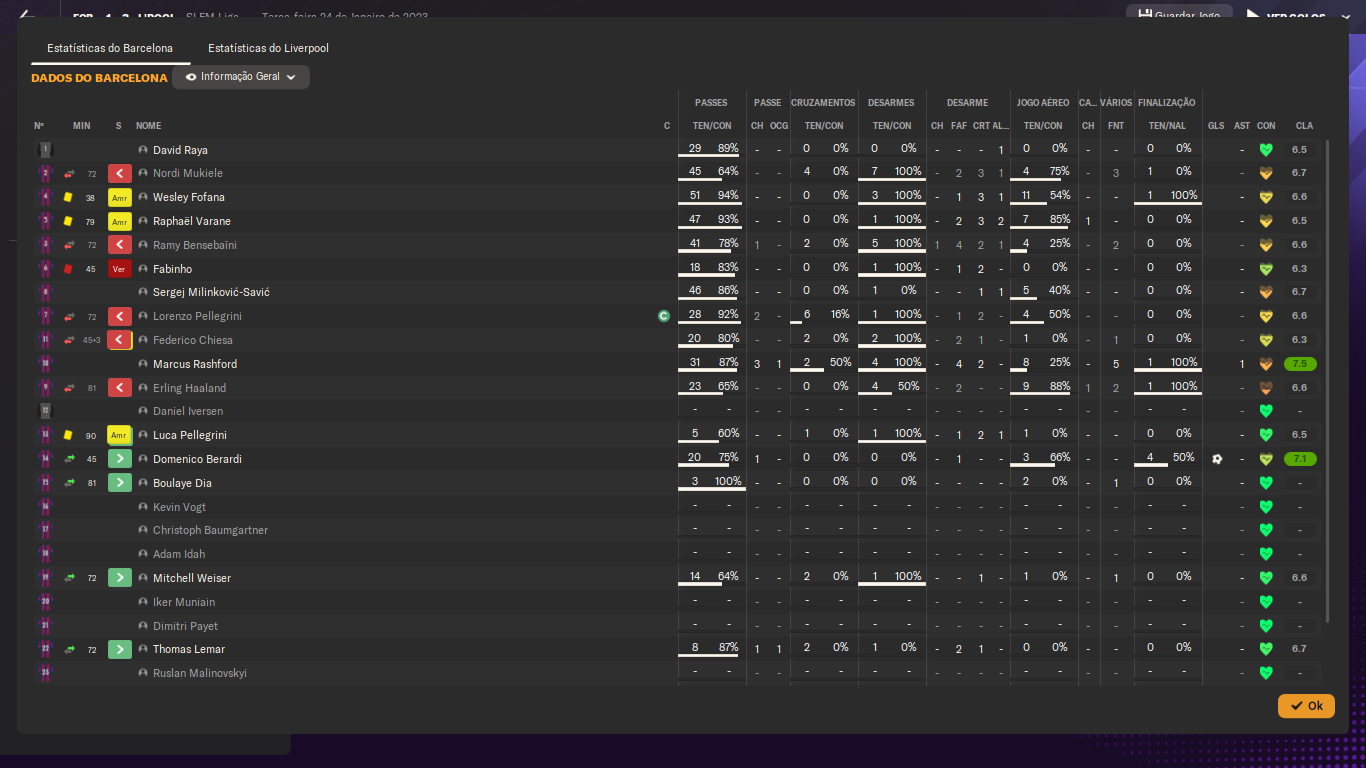Click the green substituted-on arrow for Domenico Berardi
This screenshot has height=768, width=1366.
[x=120, y=459]
